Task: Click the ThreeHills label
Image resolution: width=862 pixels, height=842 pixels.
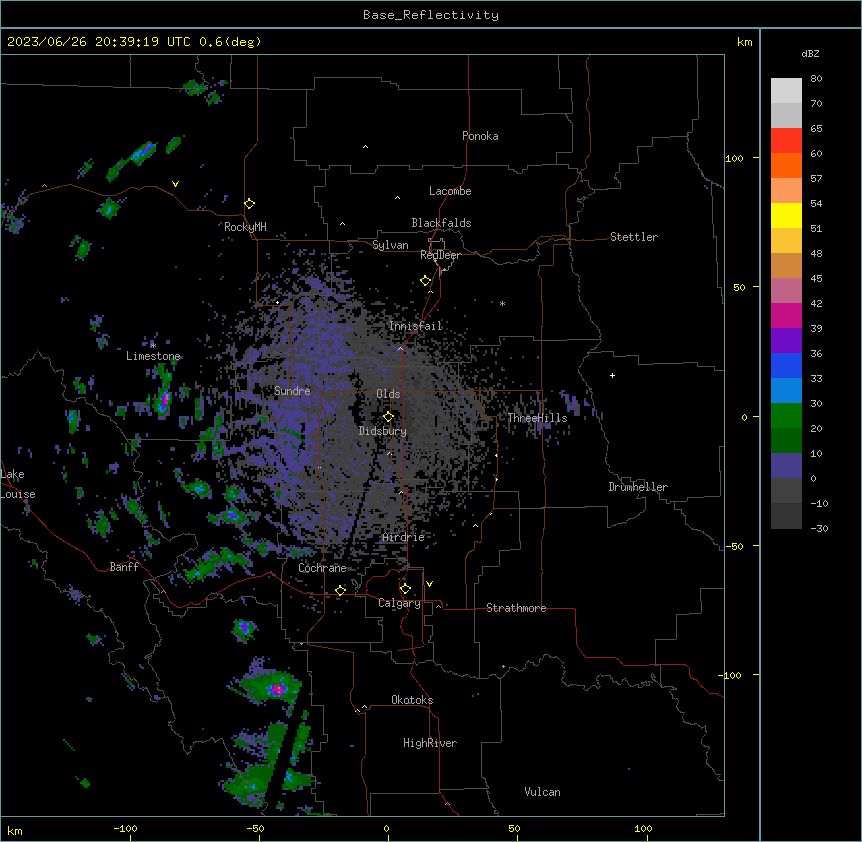Action: [537, 418]
